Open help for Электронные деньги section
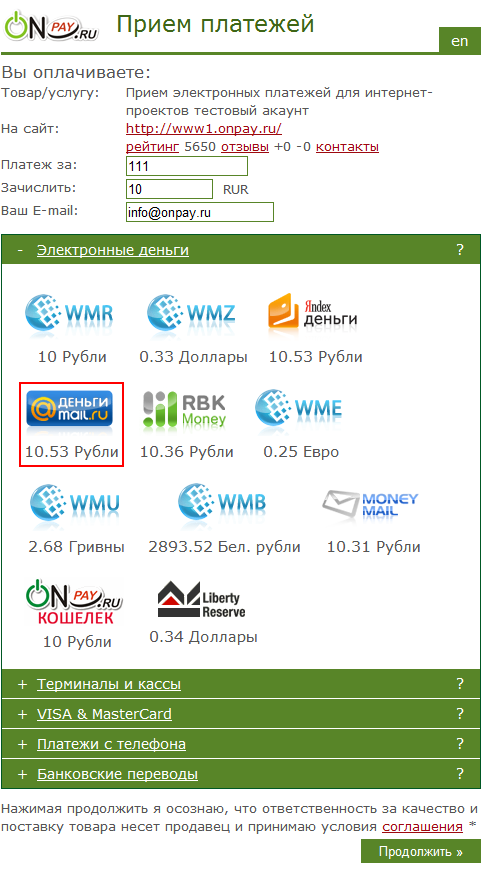This screenshot has width=486, height=871. click(460, 250)
